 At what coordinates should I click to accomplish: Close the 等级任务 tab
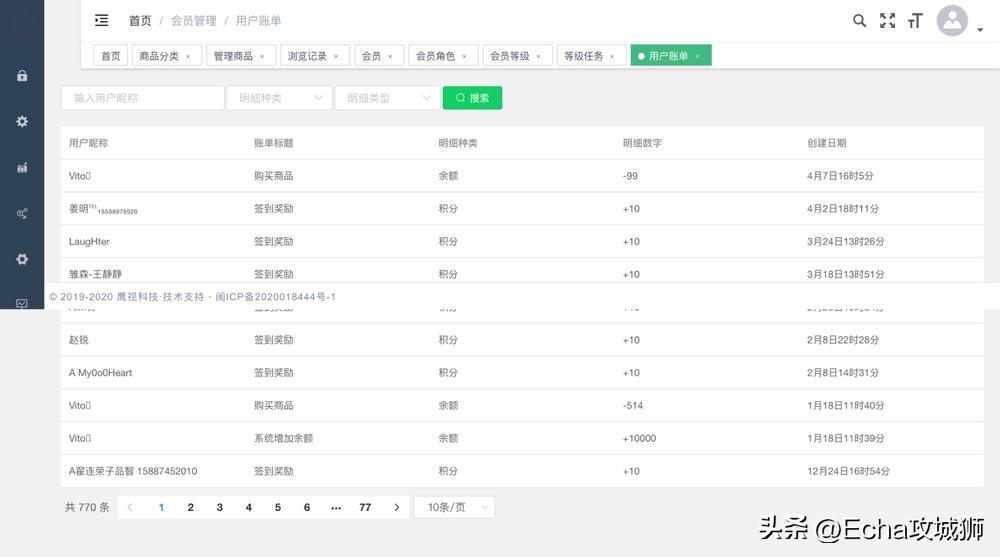pyautogui.click(x=612, y=56)
